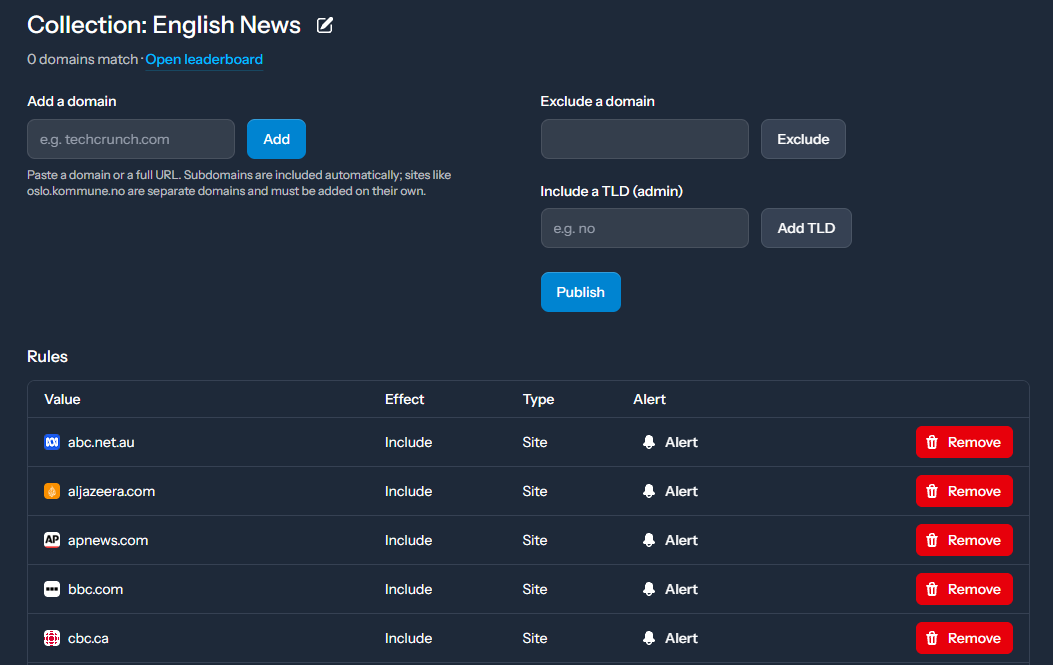Click the apnews.com AP favicon

[x=52, y=540]
